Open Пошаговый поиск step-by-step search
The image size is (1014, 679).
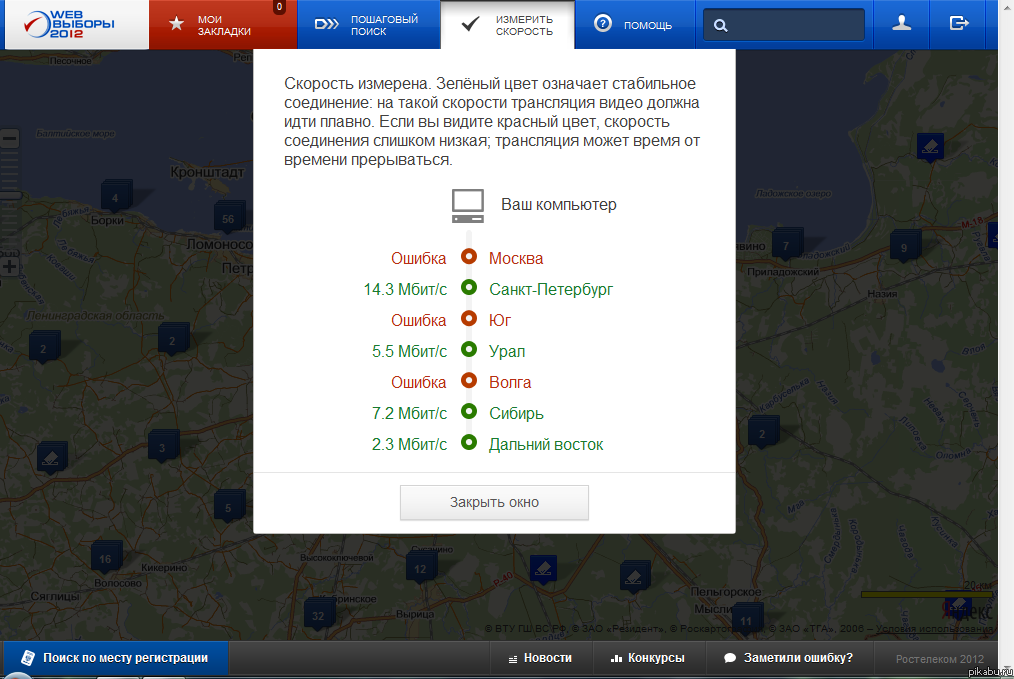pyautogui.click(x=368, y=25)
